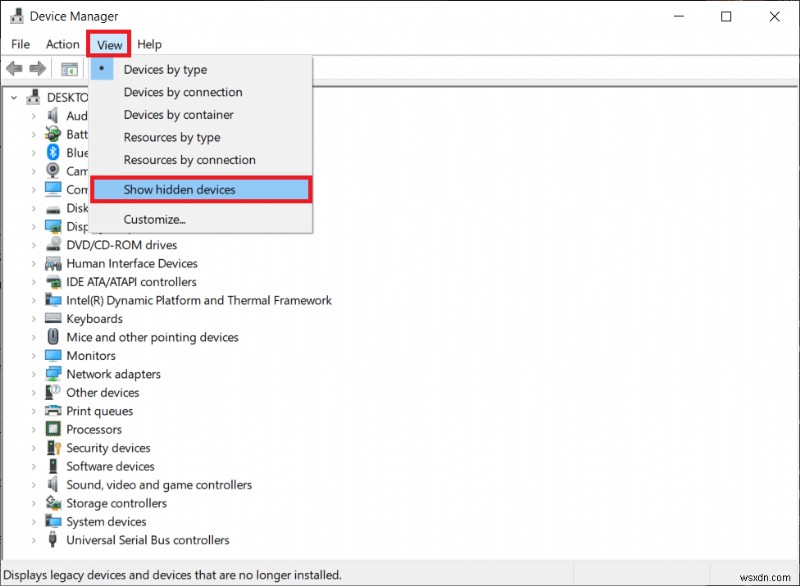
Task: Select the IDE ATA/ATAPI controllers text
Action: click(131, 282)
